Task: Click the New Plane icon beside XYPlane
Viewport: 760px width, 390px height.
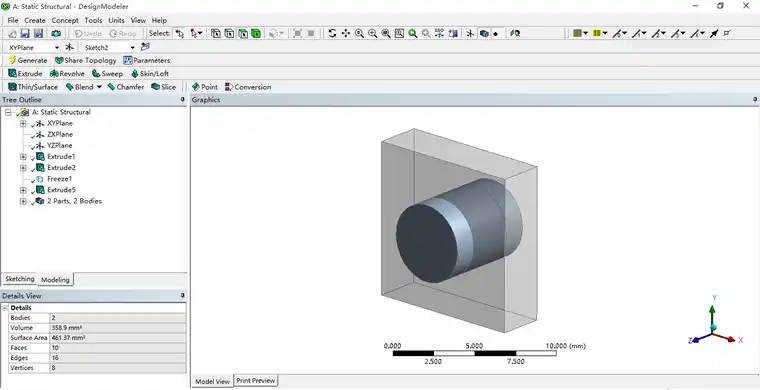Action: [70, 47]
